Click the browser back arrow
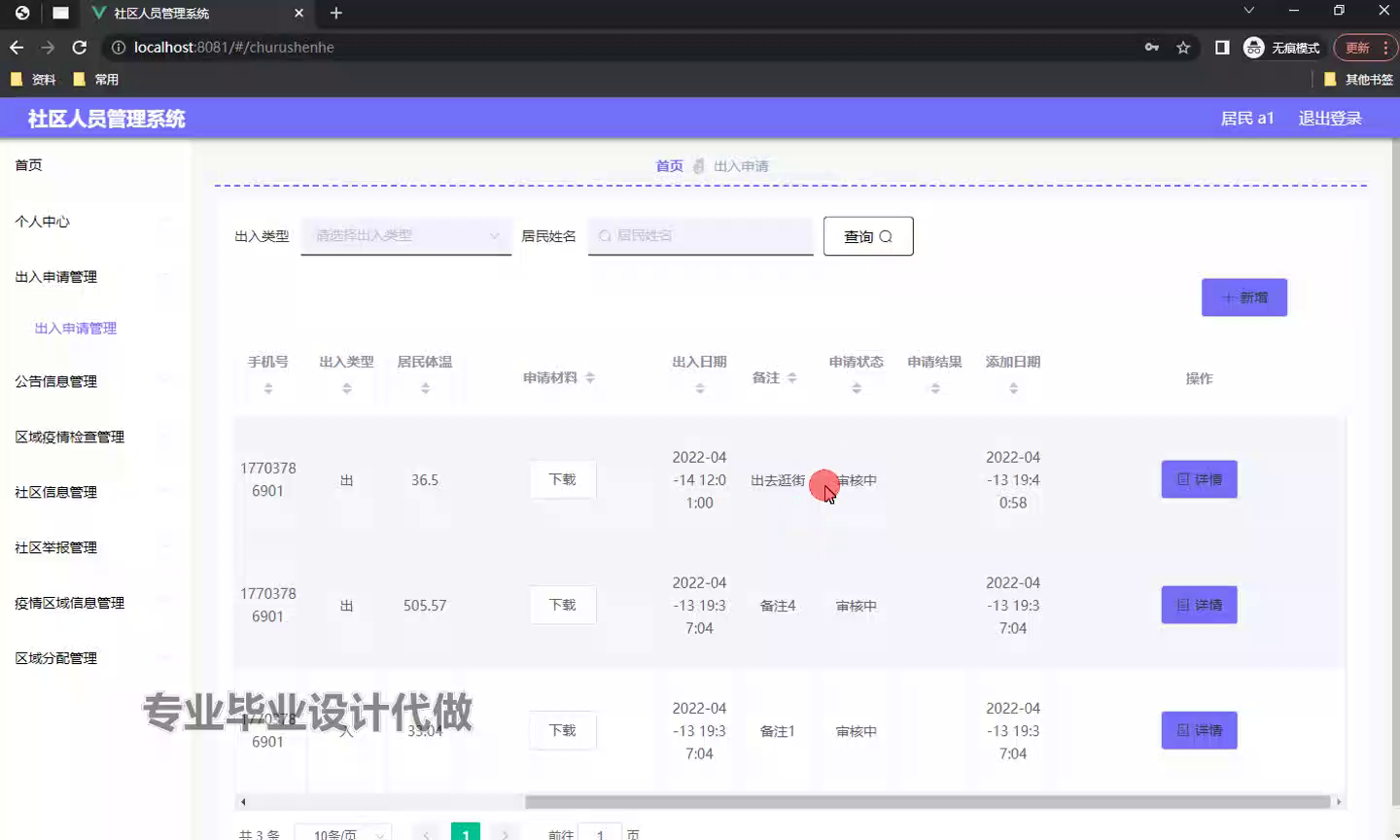This screenshot has width=1400, height=840. coord(17,47)
